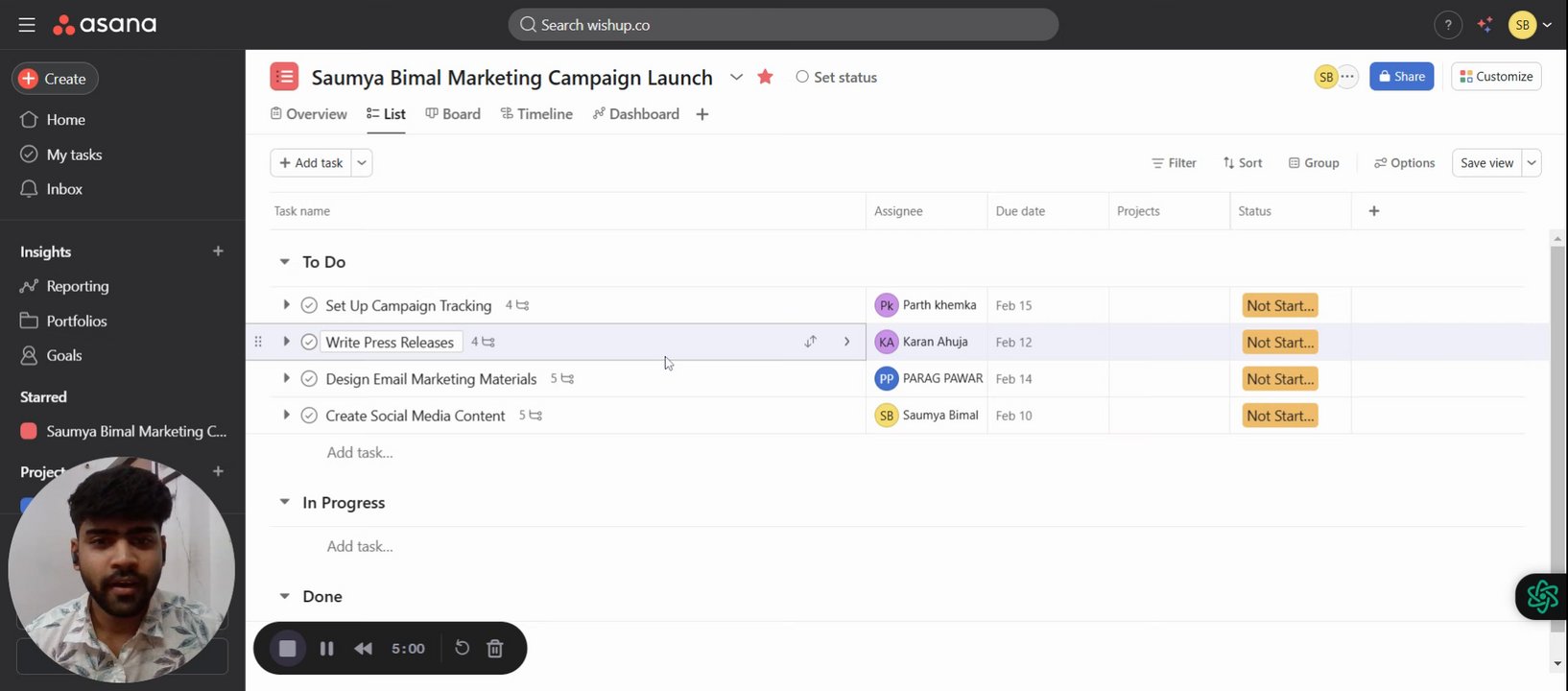Click the SB member avatar near Share
1568x691 pixels.
(x=1325, y=77)
